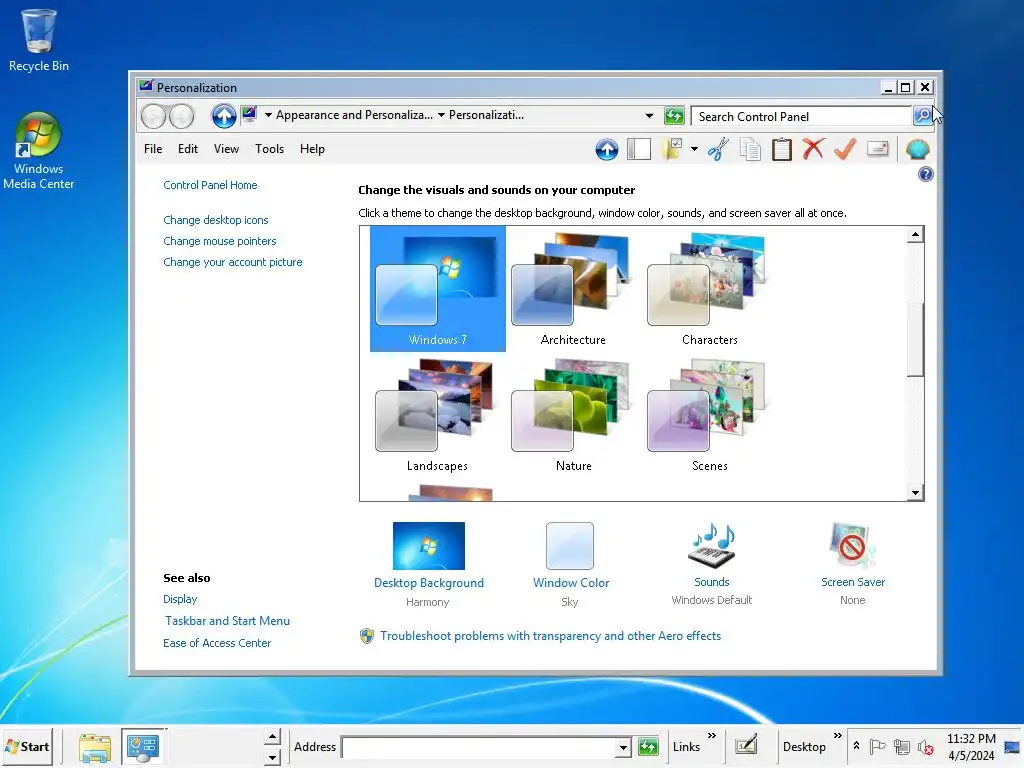Click the muted volume tray icon

925,746
